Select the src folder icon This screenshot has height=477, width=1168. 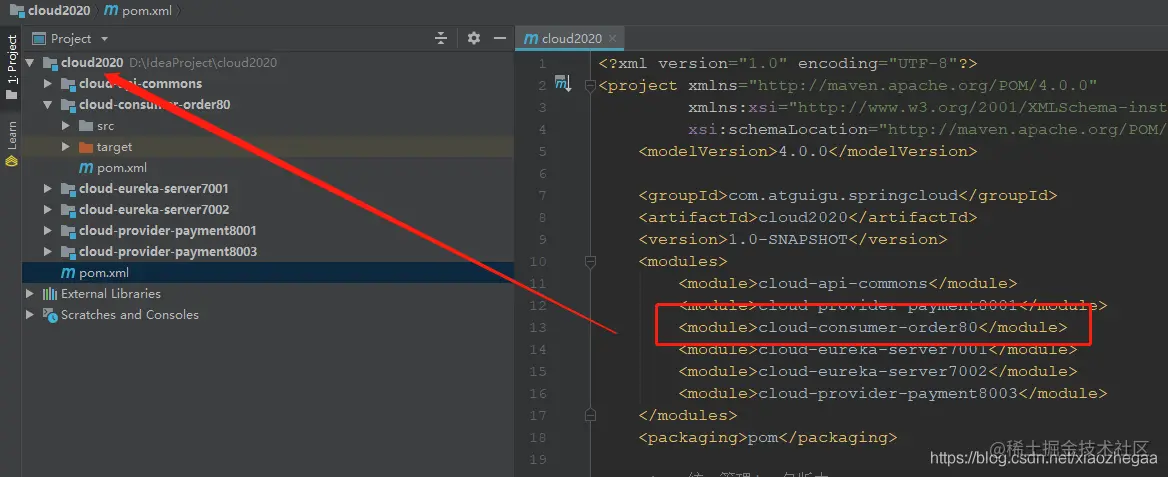tap(86, 126)
